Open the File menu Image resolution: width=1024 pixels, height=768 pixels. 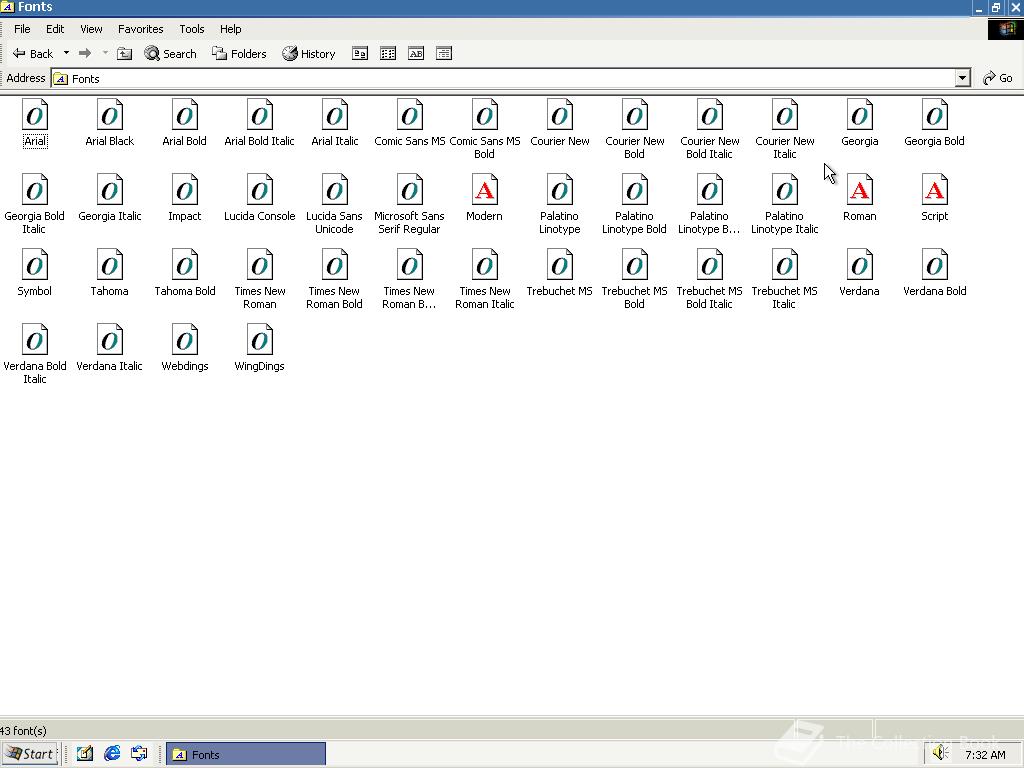(x=22, y=29)
